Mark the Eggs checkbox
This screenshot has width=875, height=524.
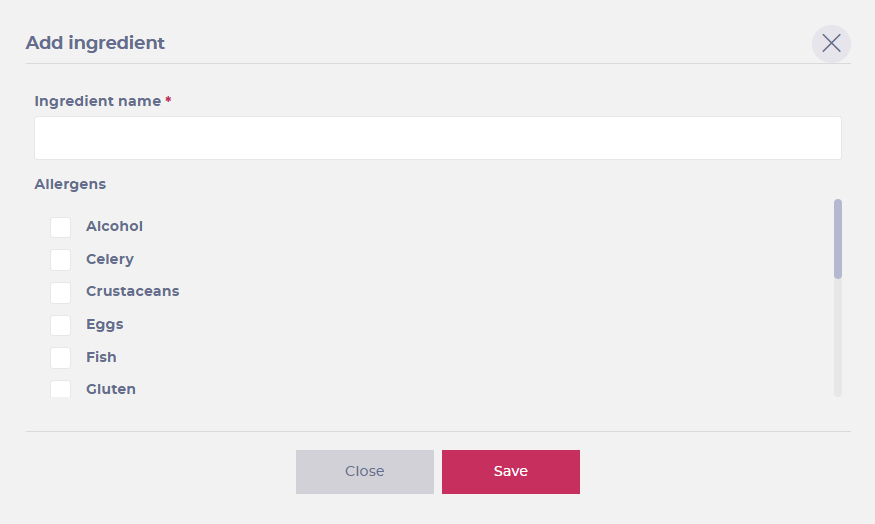coord(60,325)
